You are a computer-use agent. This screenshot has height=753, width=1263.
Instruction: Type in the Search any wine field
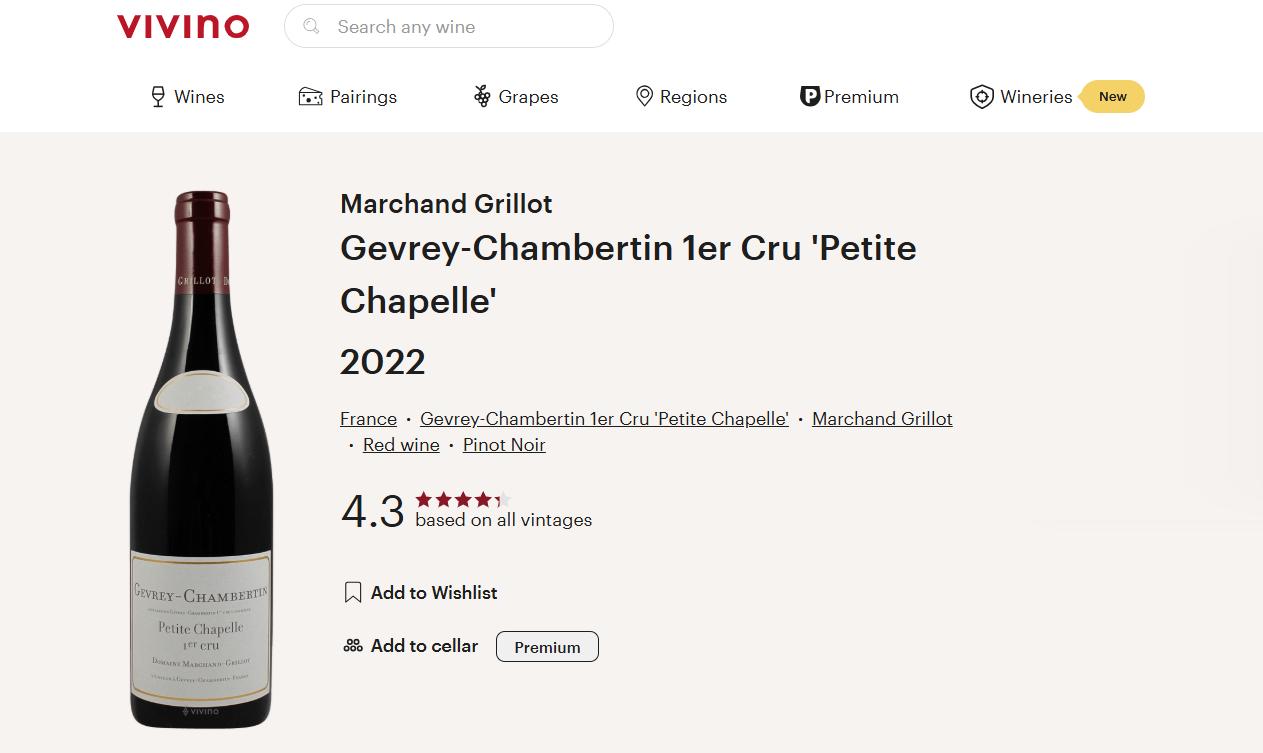460,27
